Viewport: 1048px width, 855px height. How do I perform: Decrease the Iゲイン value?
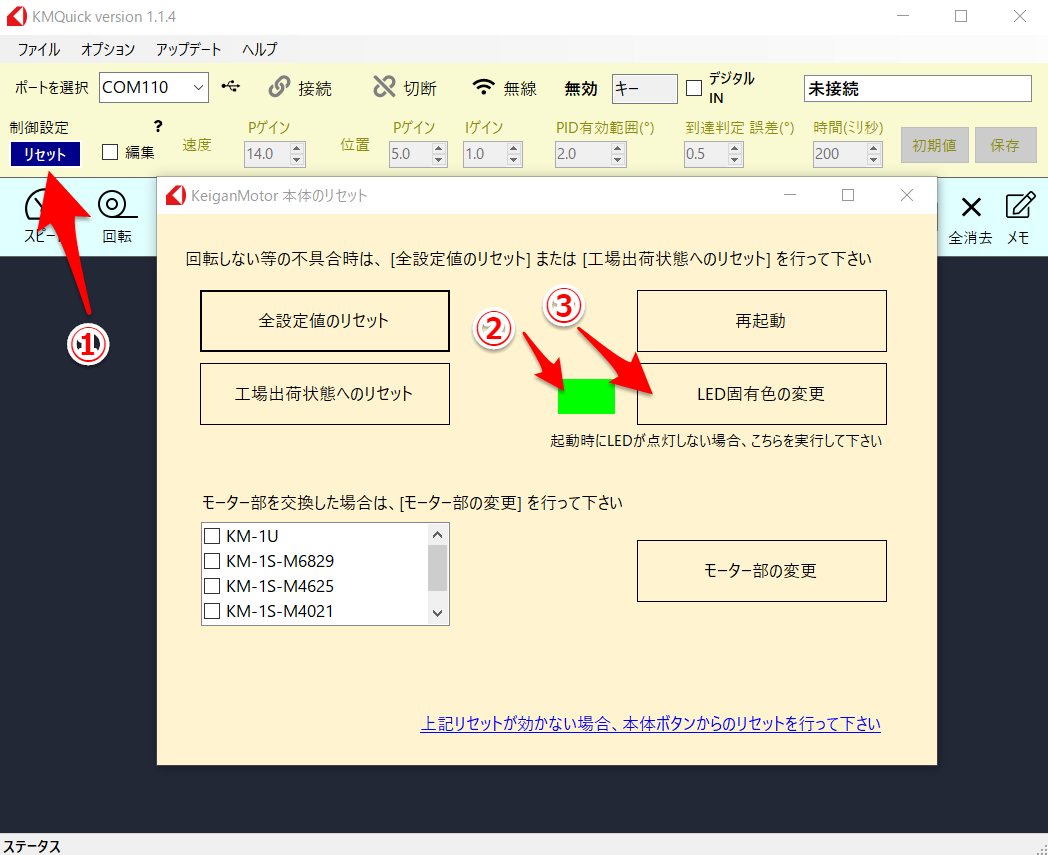513,160
